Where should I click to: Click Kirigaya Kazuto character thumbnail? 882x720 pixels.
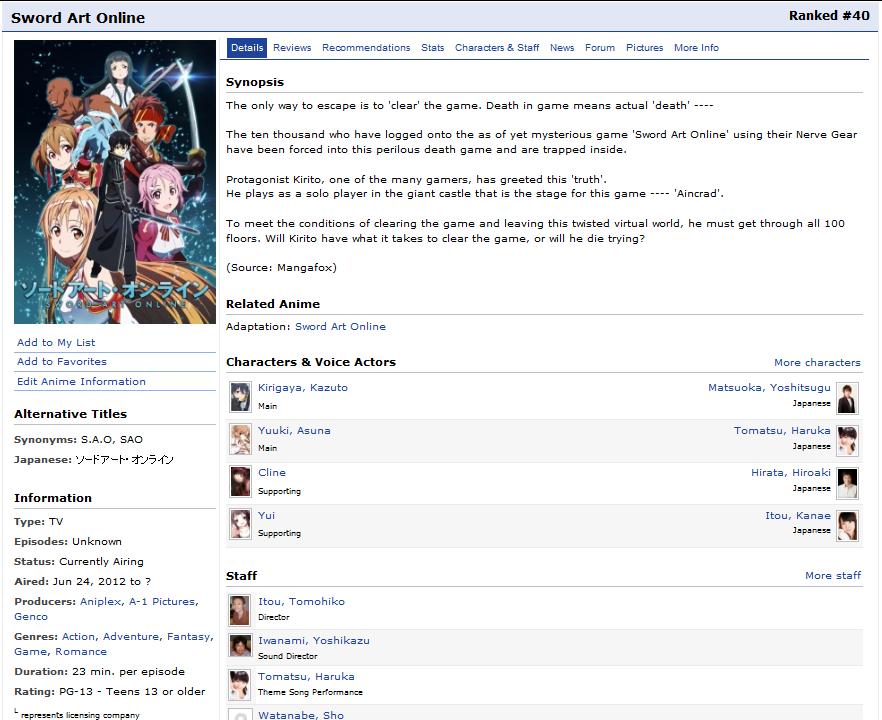(240, 397)
